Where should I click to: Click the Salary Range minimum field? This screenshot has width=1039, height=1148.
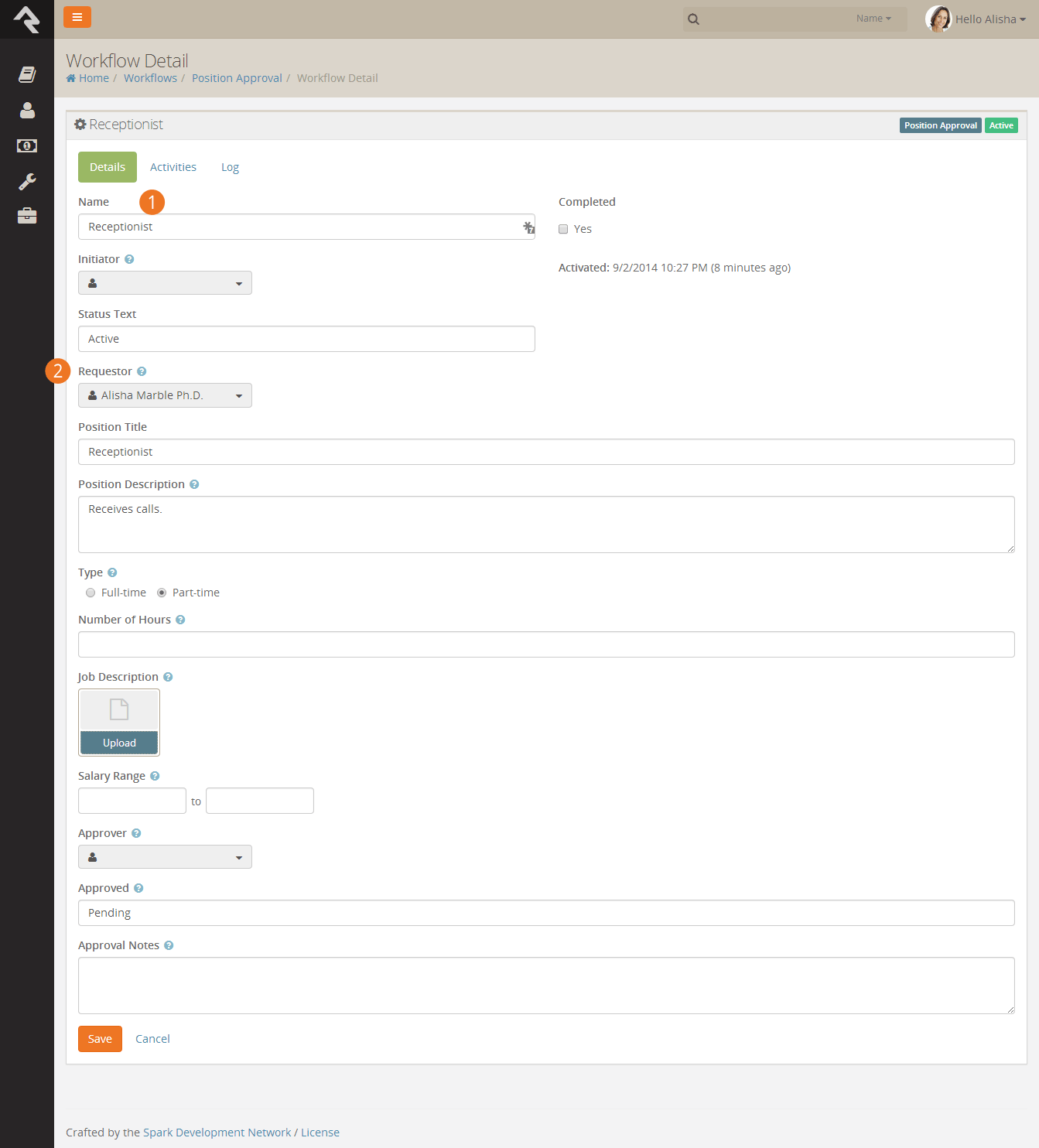[x=132, y=801]
